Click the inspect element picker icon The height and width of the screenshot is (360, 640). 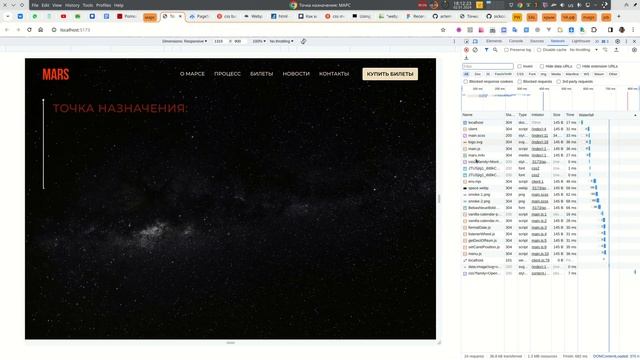[x=466, y=41]
